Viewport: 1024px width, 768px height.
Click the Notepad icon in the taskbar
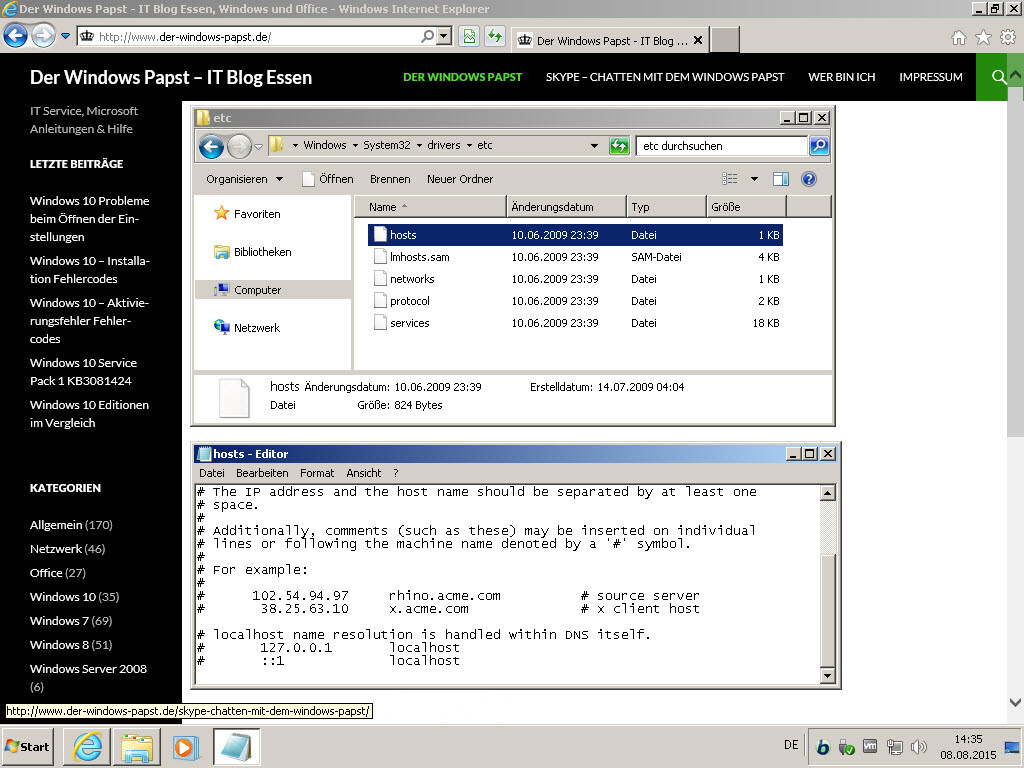point(236,747)
